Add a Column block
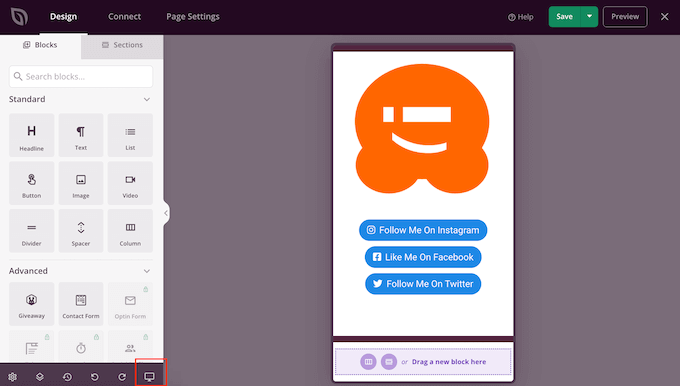The width and height of the screenshot is (680, 386). (130, 231)
